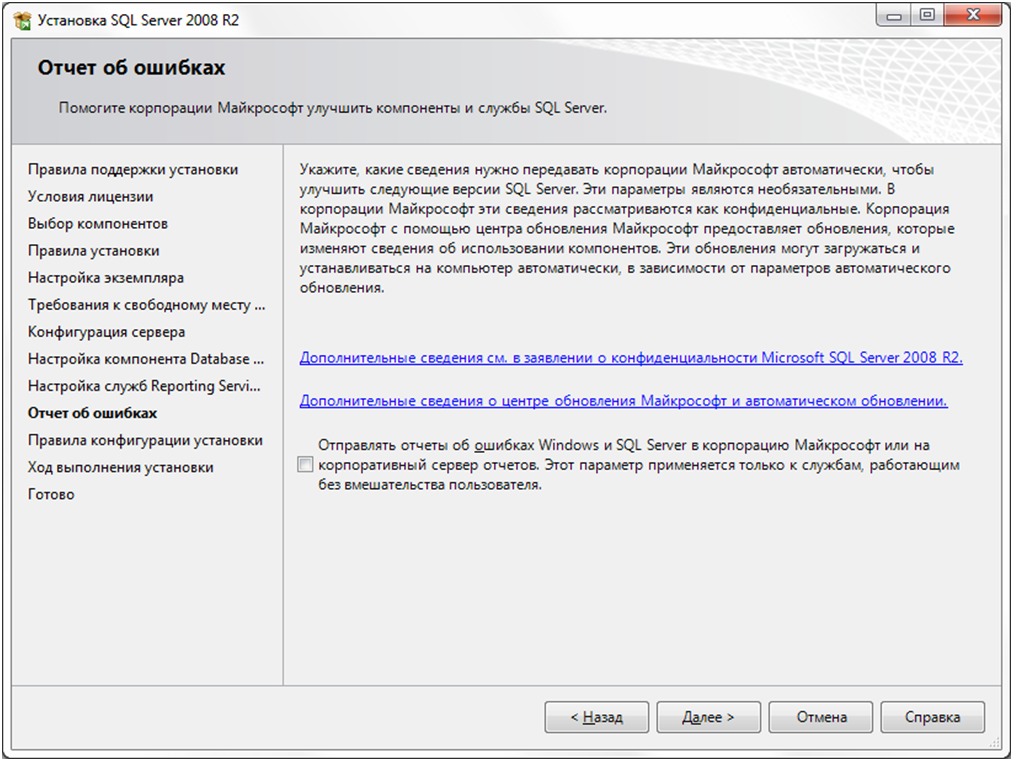Minimize the setup window

point(894,15)
